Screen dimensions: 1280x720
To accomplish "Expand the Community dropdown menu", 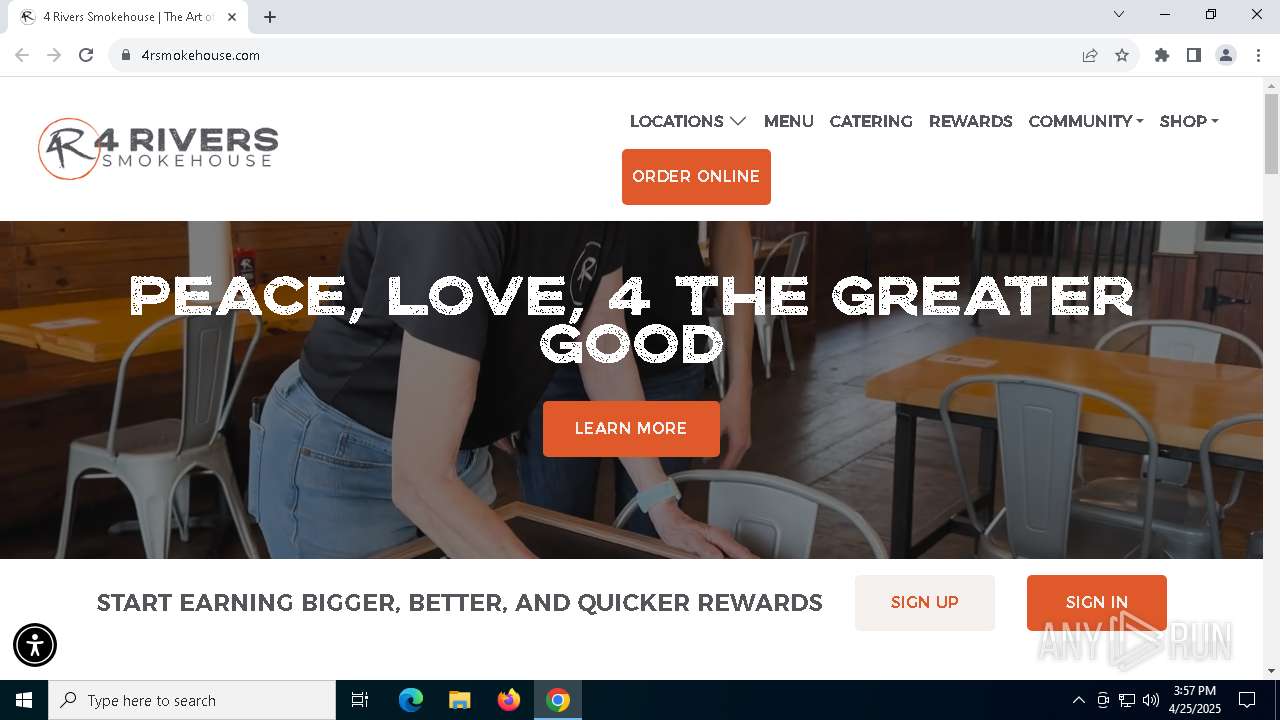I will [x=1086, y=121].
